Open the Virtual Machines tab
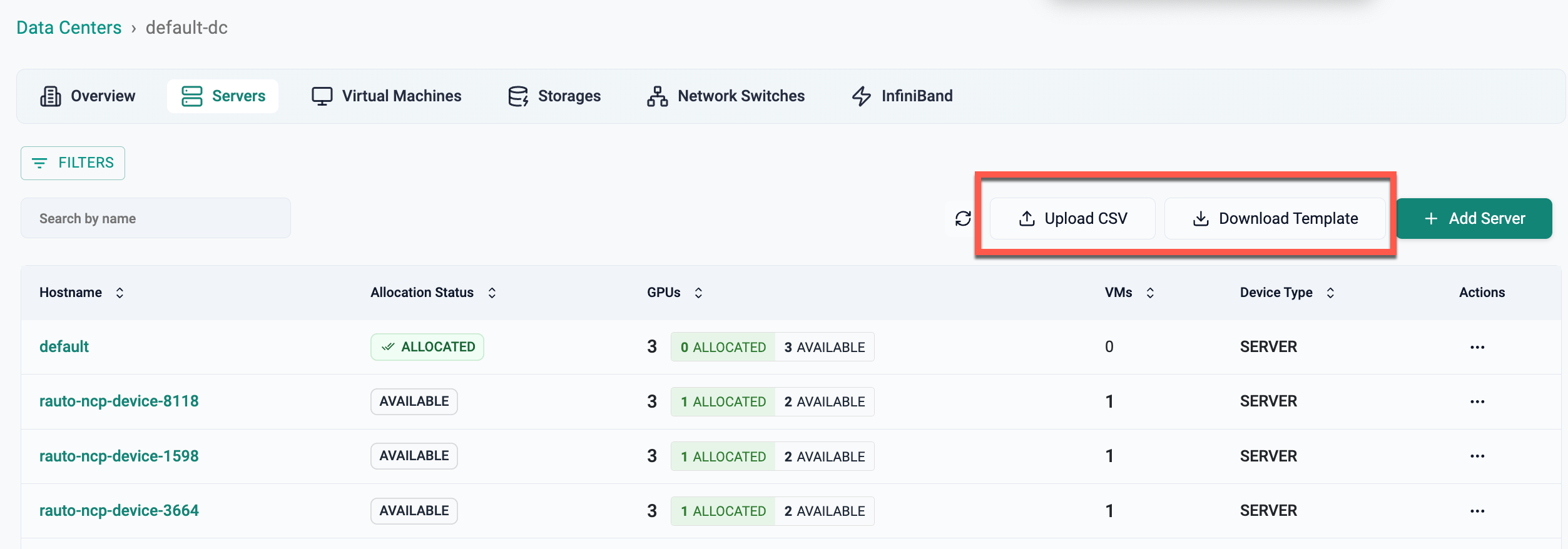1568x549 pixels. point(386,96)
